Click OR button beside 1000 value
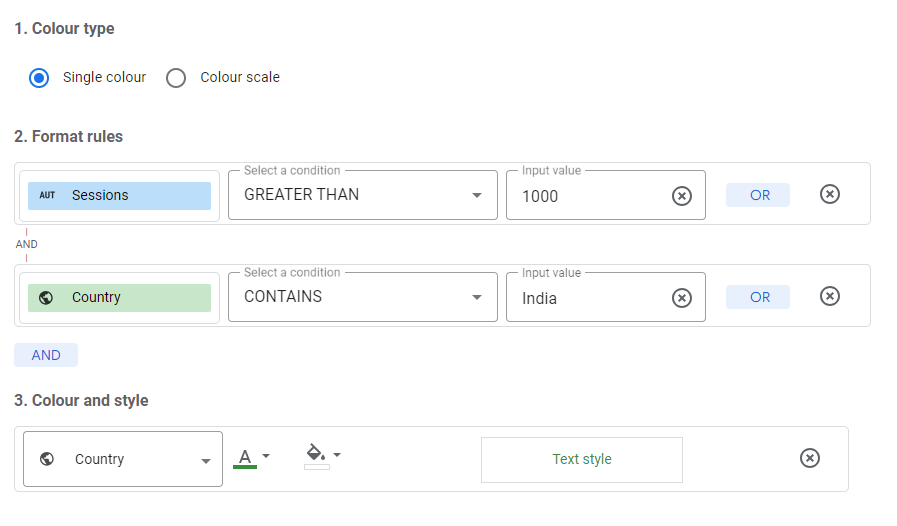Viewport: 897px width, 526px height. 758,195
